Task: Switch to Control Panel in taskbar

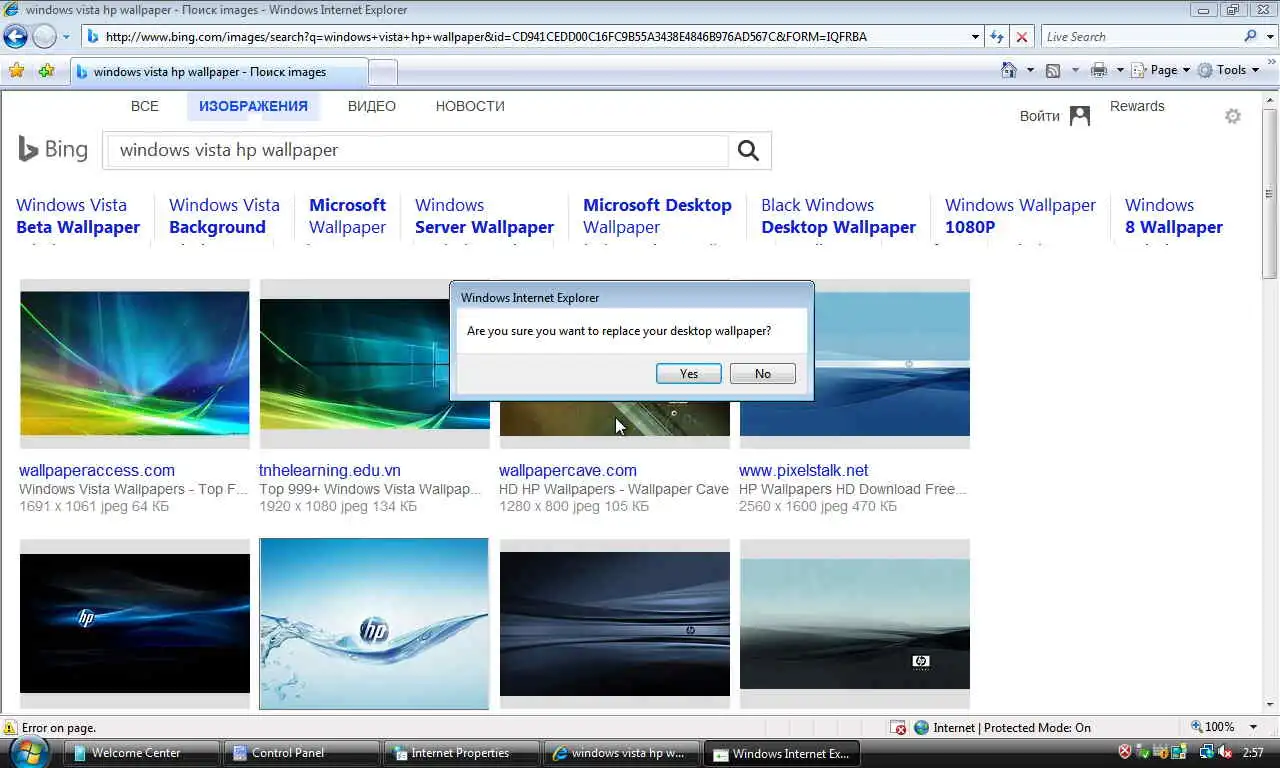Action: 302,753
